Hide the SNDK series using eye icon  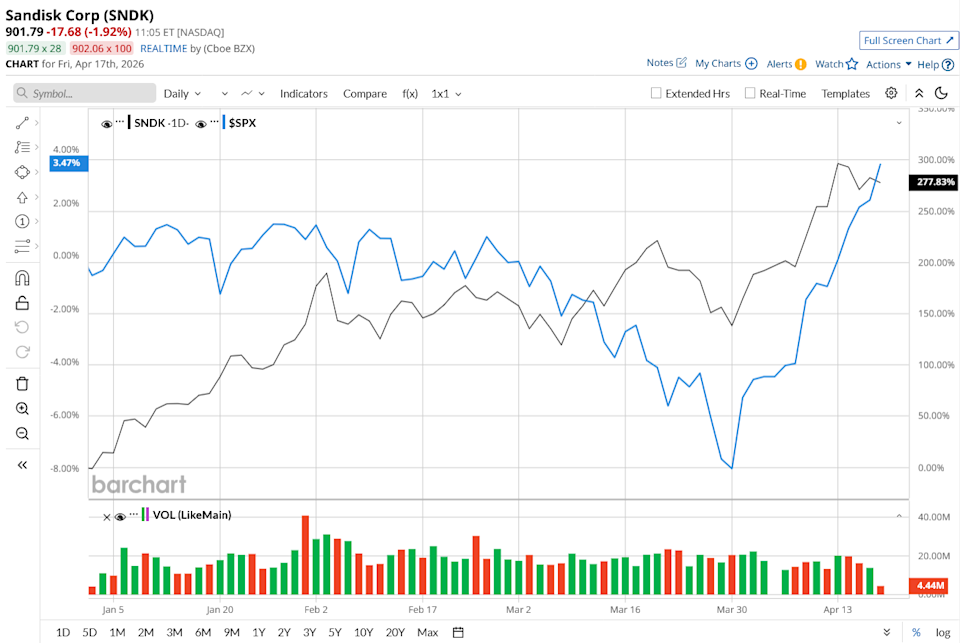(106, 124)
